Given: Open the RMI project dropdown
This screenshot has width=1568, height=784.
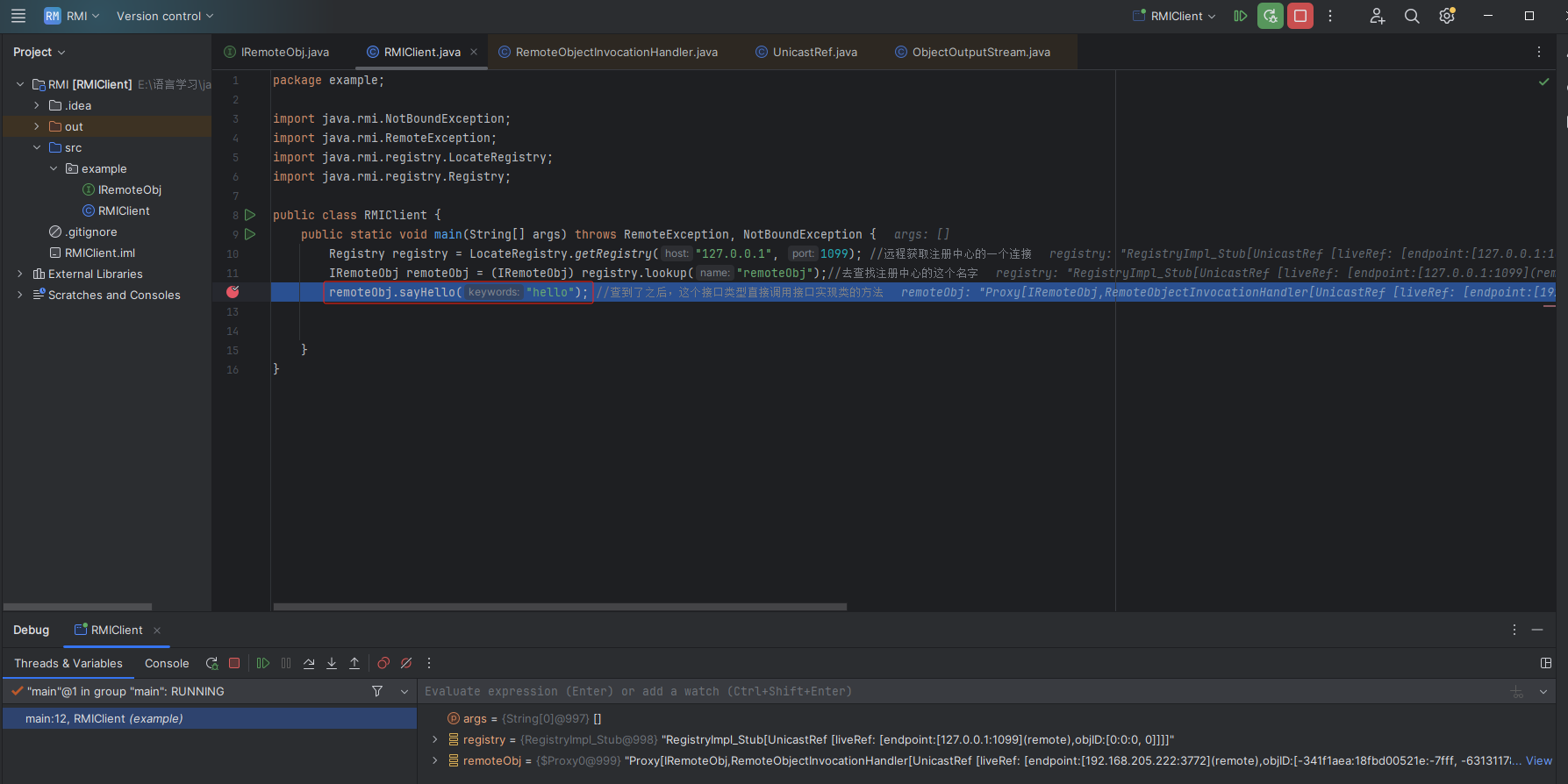Looking at the screenshot, I should 73,16.
